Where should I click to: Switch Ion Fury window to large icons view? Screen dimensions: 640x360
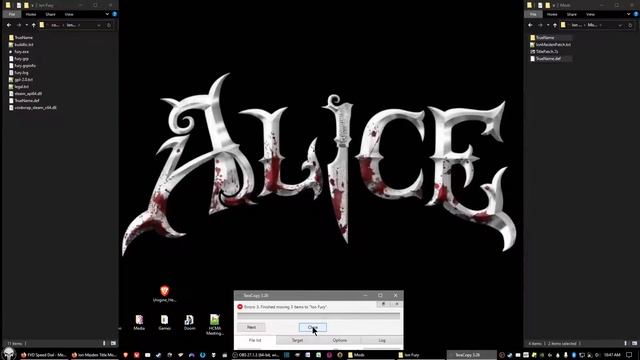pyautogui.click(x=113, y=343)
